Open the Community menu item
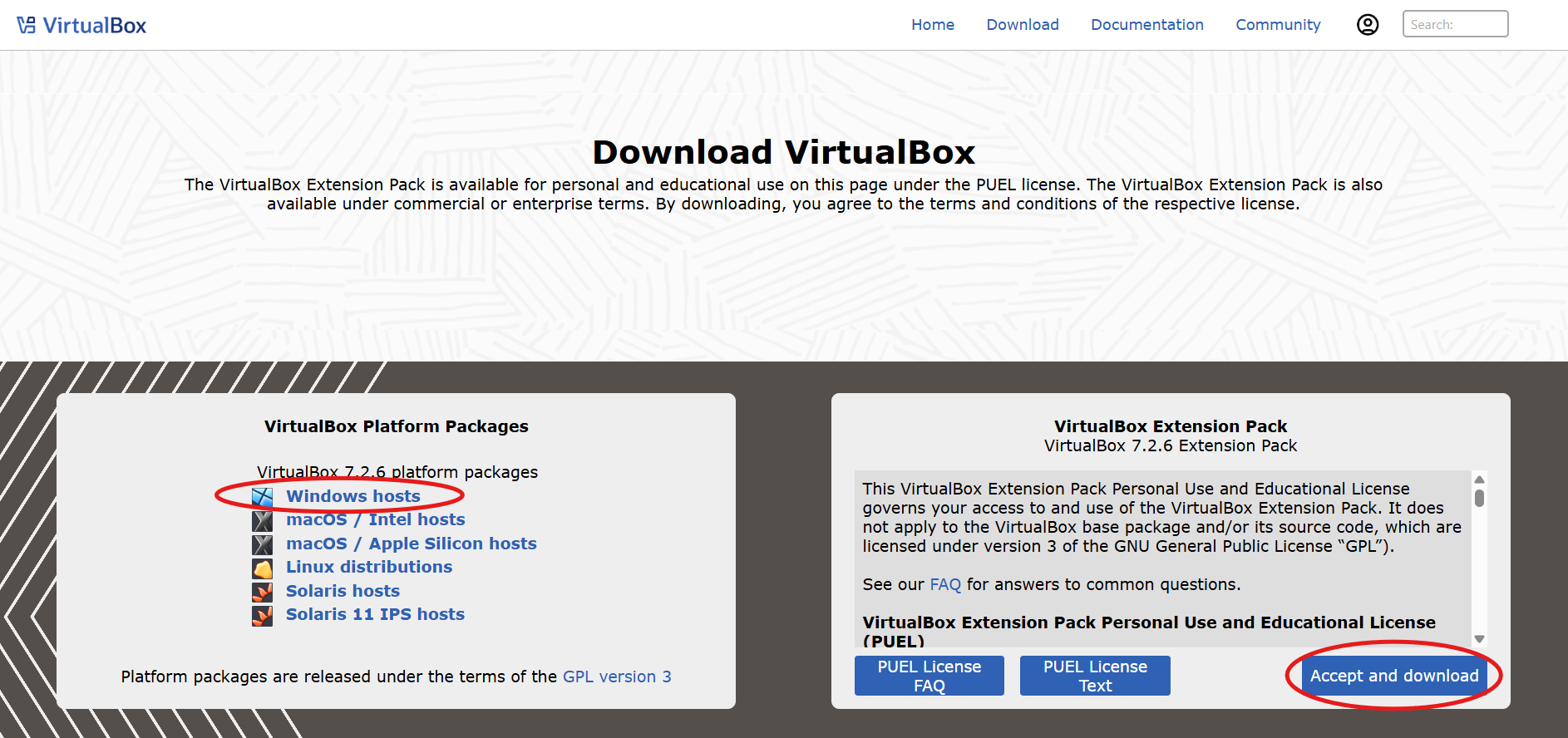The image size is (1568, 738). [1278, 25]
